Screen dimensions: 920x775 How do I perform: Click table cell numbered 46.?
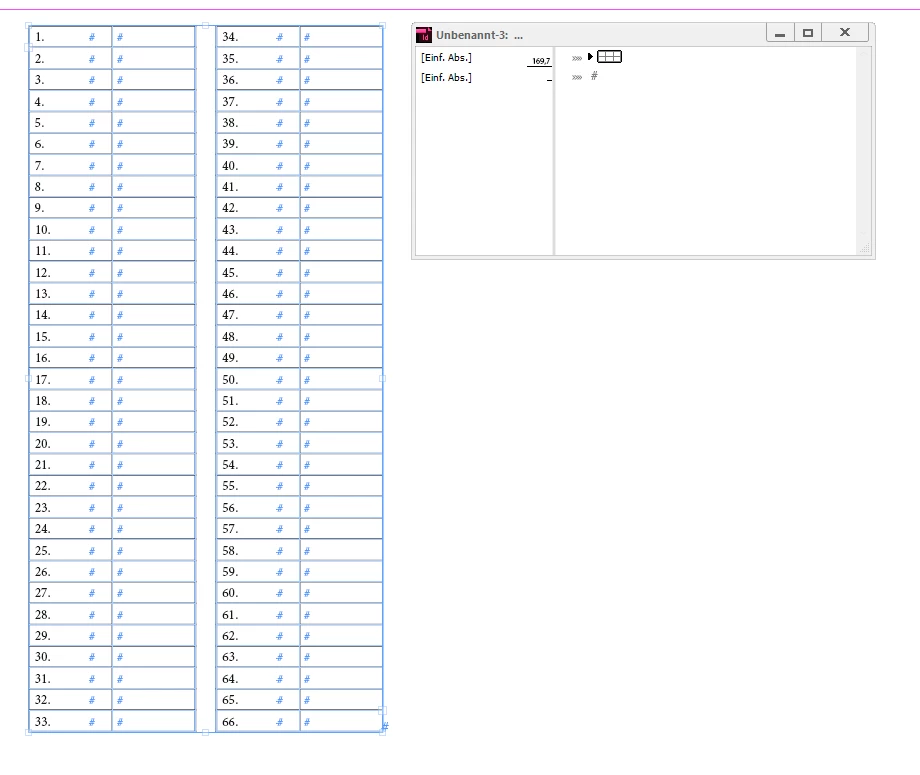point(258,293)
